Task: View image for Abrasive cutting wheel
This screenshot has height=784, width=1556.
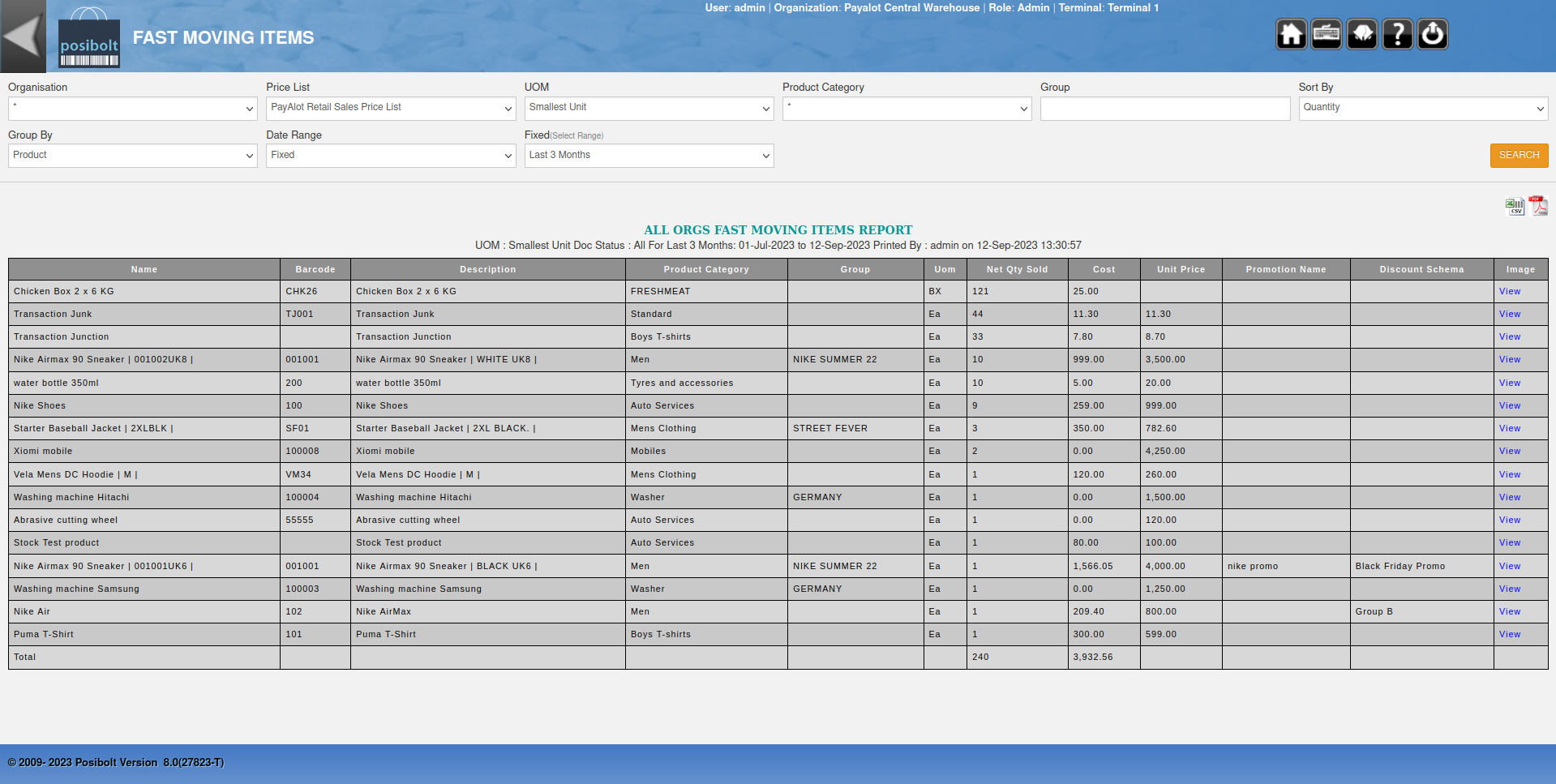Action: pyautogui.click(x=1510, y=521)
